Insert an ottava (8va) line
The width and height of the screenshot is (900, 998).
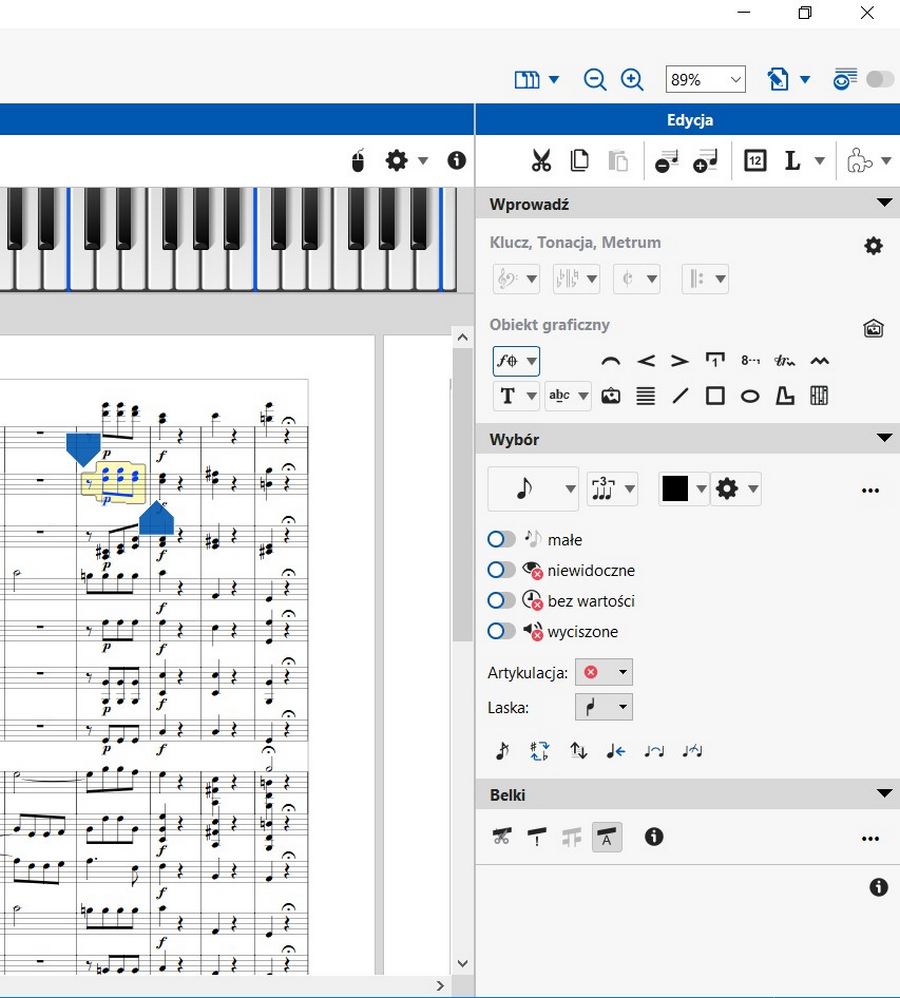750,361
